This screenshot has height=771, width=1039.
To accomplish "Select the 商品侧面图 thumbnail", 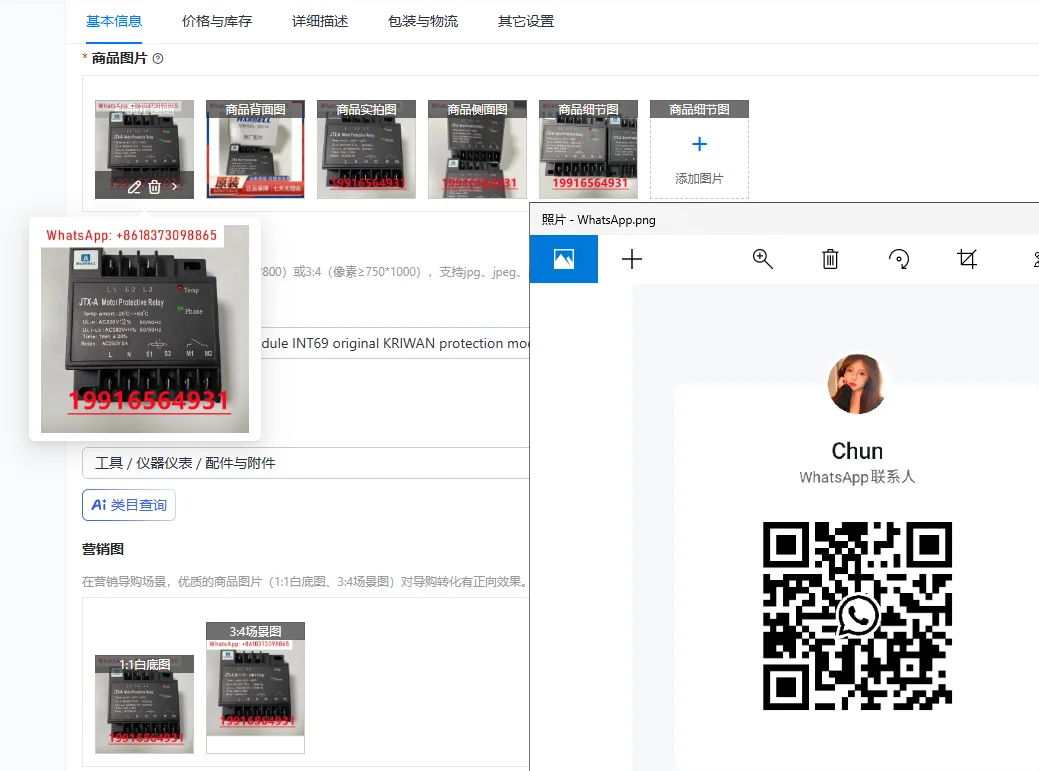I will pyautogui.click(x=478, y=149).
